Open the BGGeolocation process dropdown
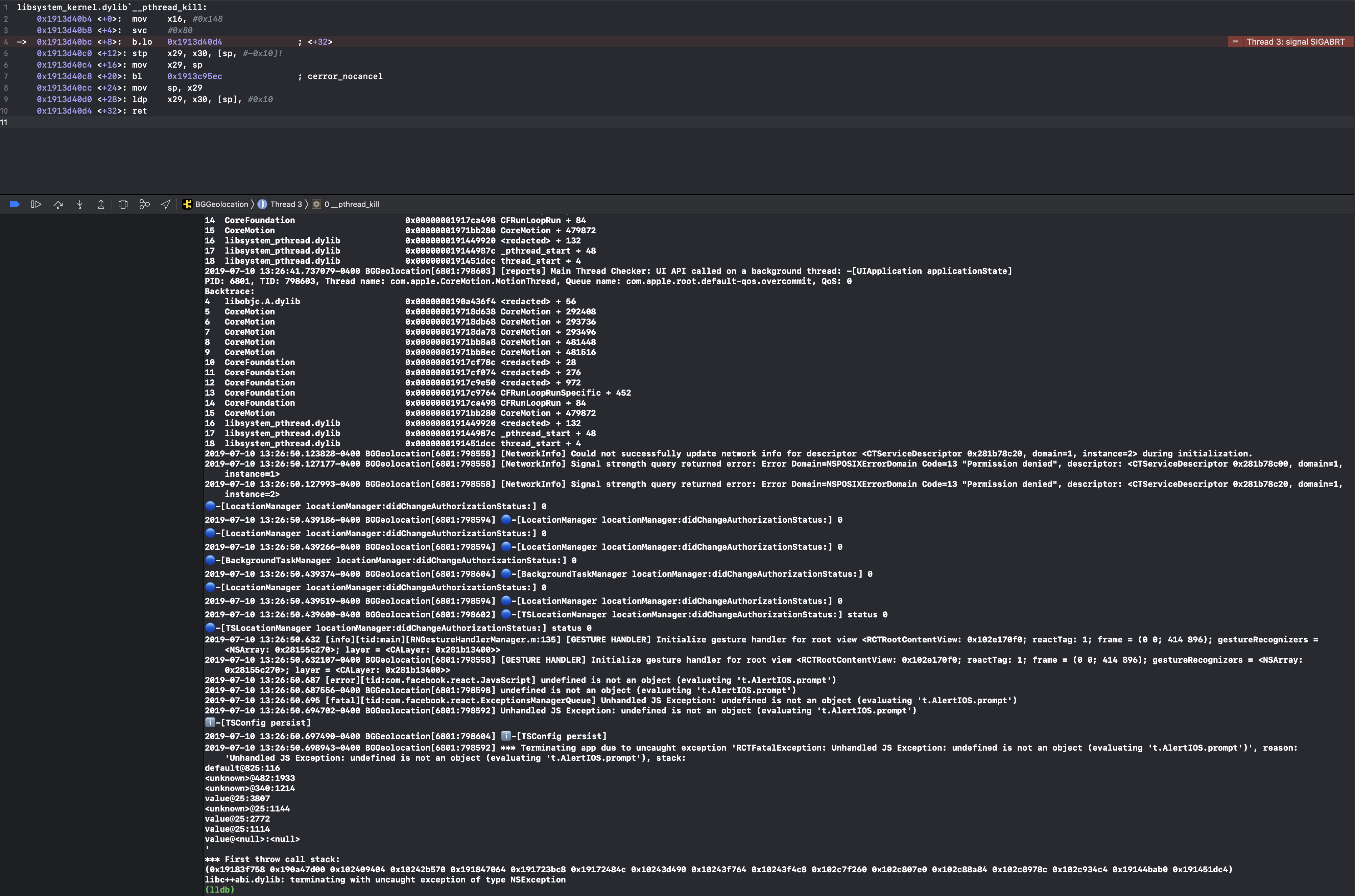The height and width of the screenshot is (896, 1355). click(221, 204)
